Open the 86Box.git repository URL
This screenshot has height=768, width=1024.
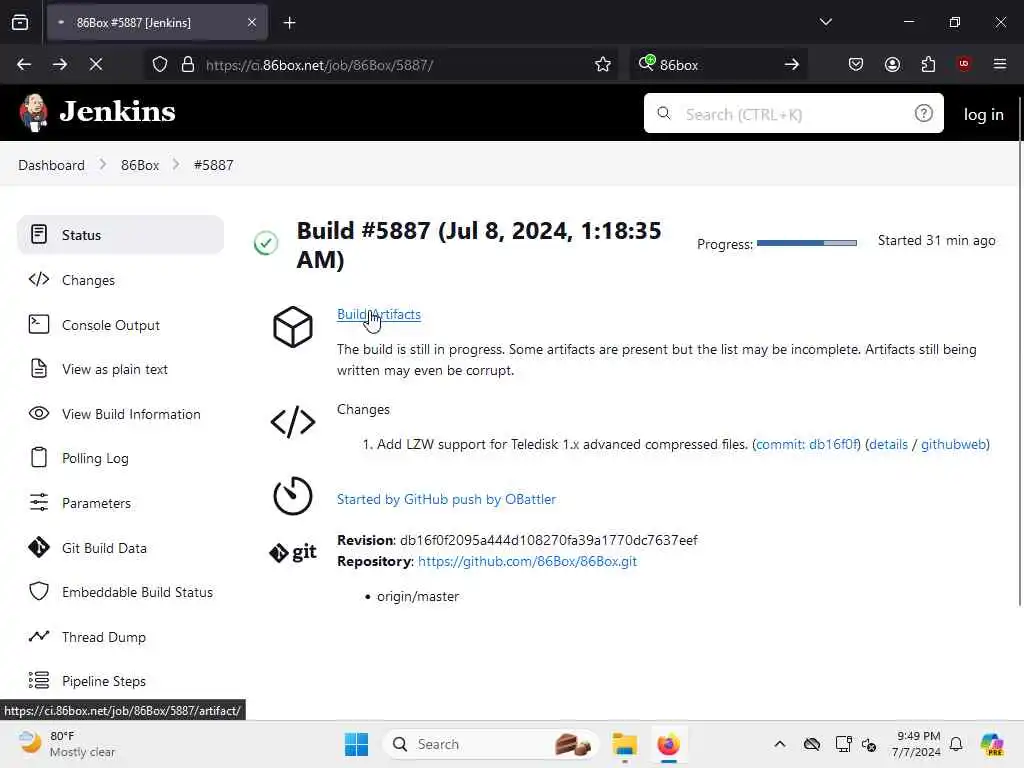527,561
